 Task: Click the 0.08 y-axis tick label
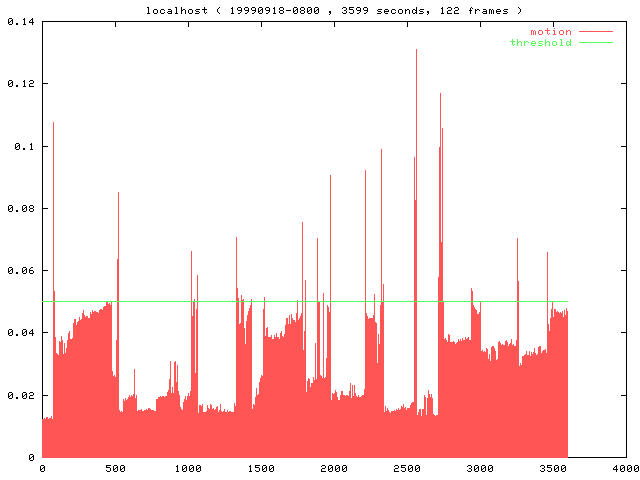point(20,208)
